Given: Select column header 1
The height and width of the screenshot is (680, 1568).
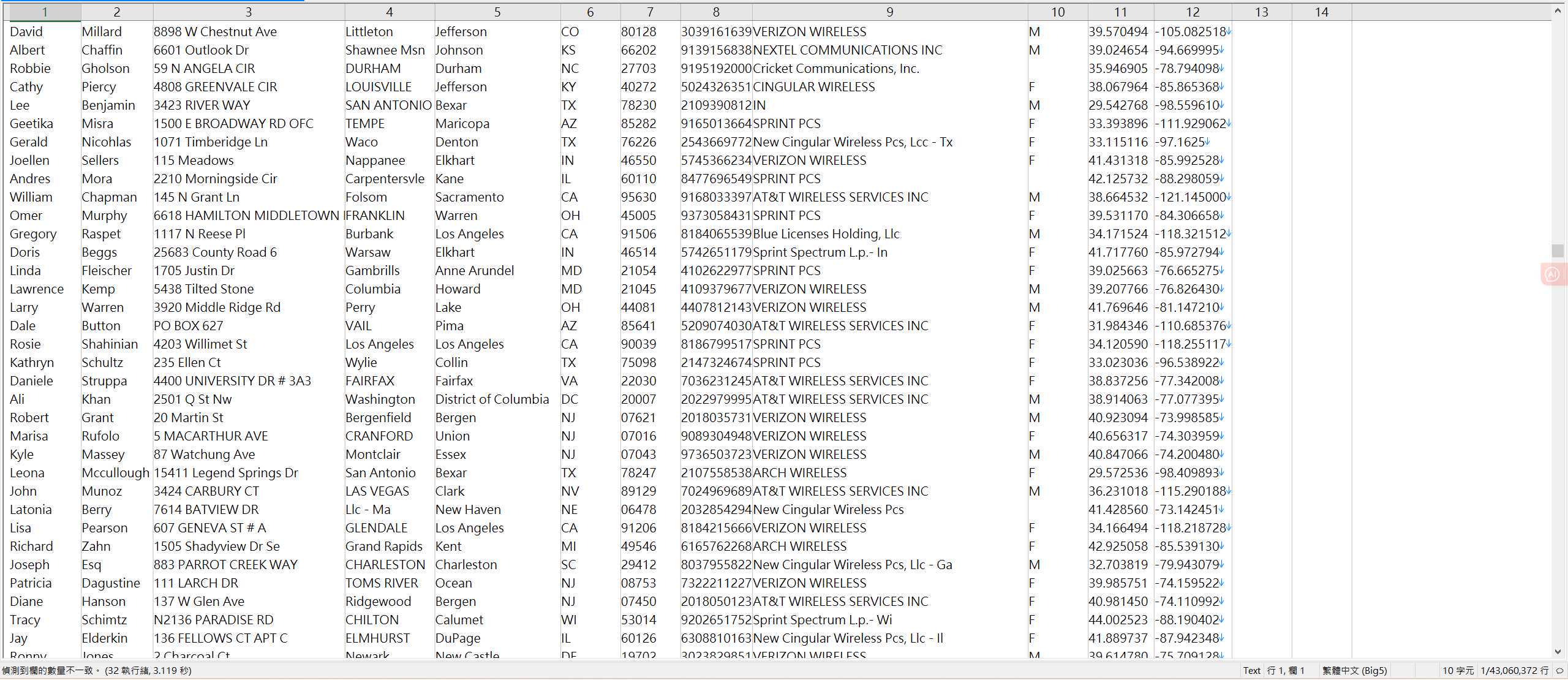Looking at the screenshot, I should 45,12.
